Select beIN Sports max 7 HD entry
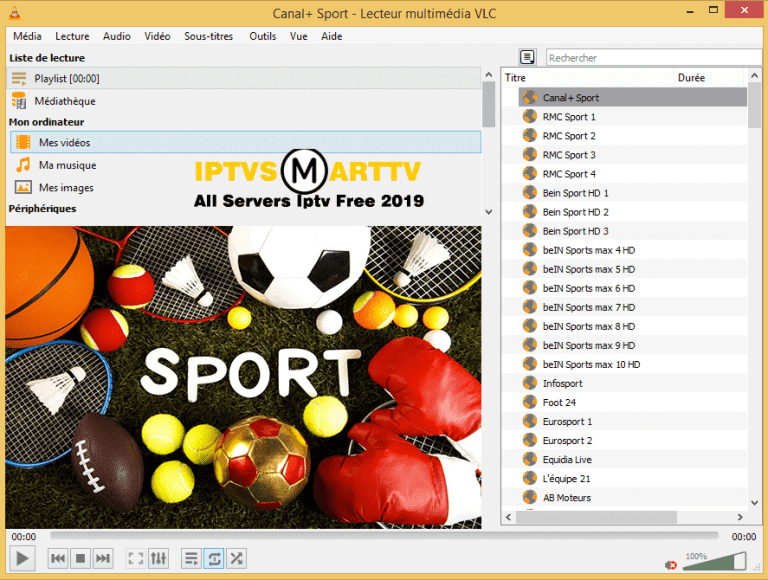768x580 pixels. point(632,307)
